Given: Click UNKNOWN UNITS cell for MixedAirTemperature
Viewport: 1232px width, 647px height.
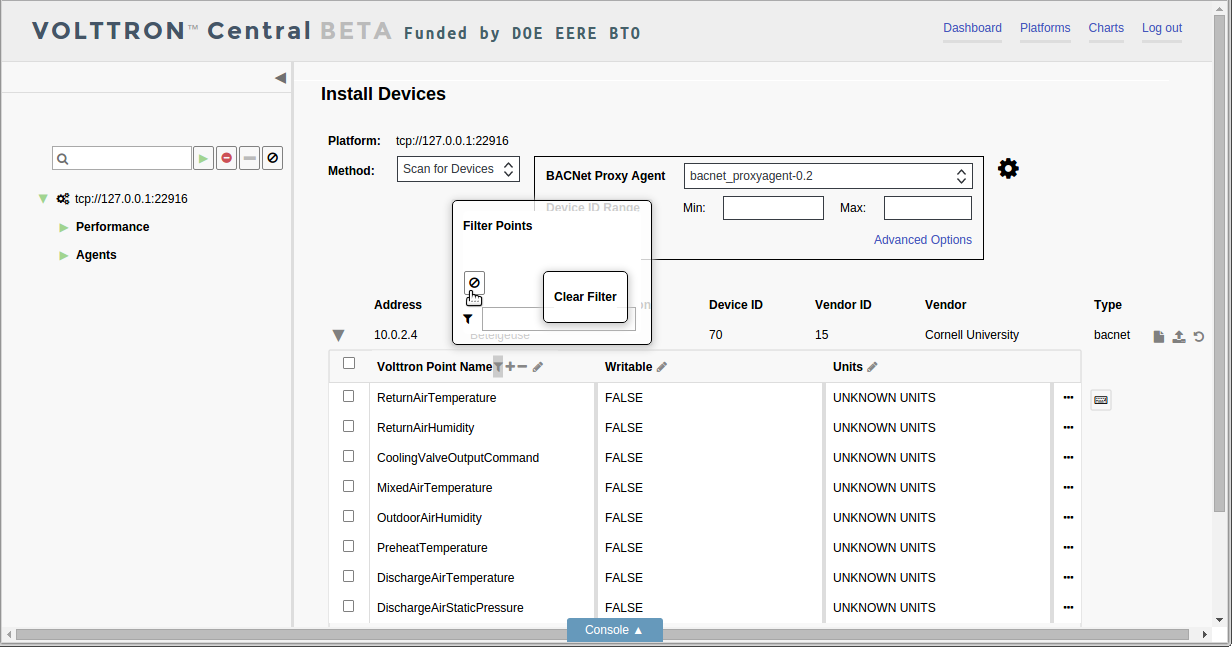Looking at the screenshot, I should [x=884, y=488].
